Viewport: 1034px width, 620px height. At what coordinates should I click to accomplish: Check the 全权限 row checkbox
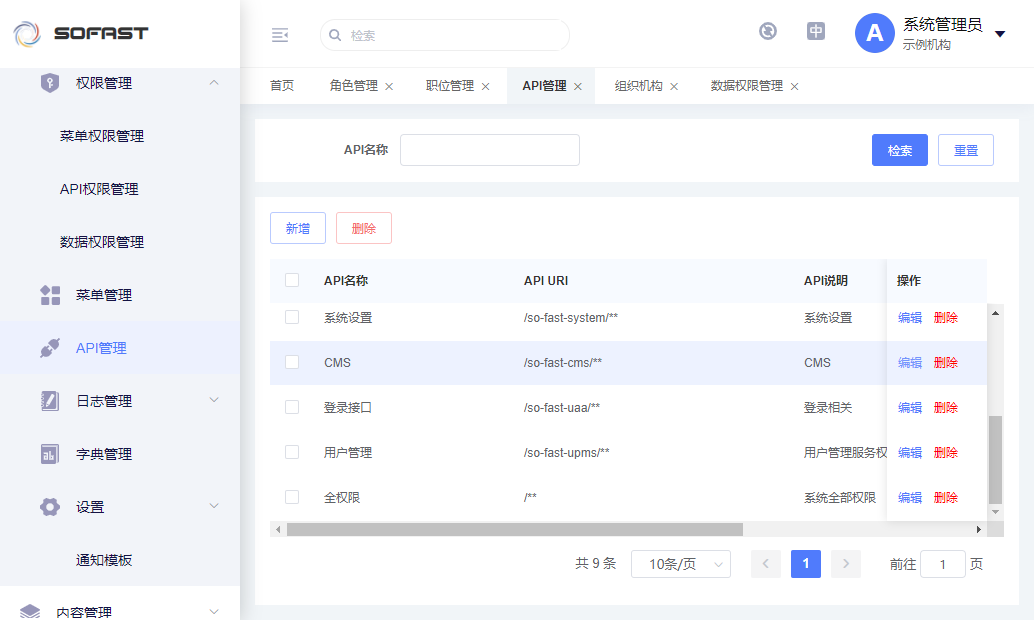point(292,497)
